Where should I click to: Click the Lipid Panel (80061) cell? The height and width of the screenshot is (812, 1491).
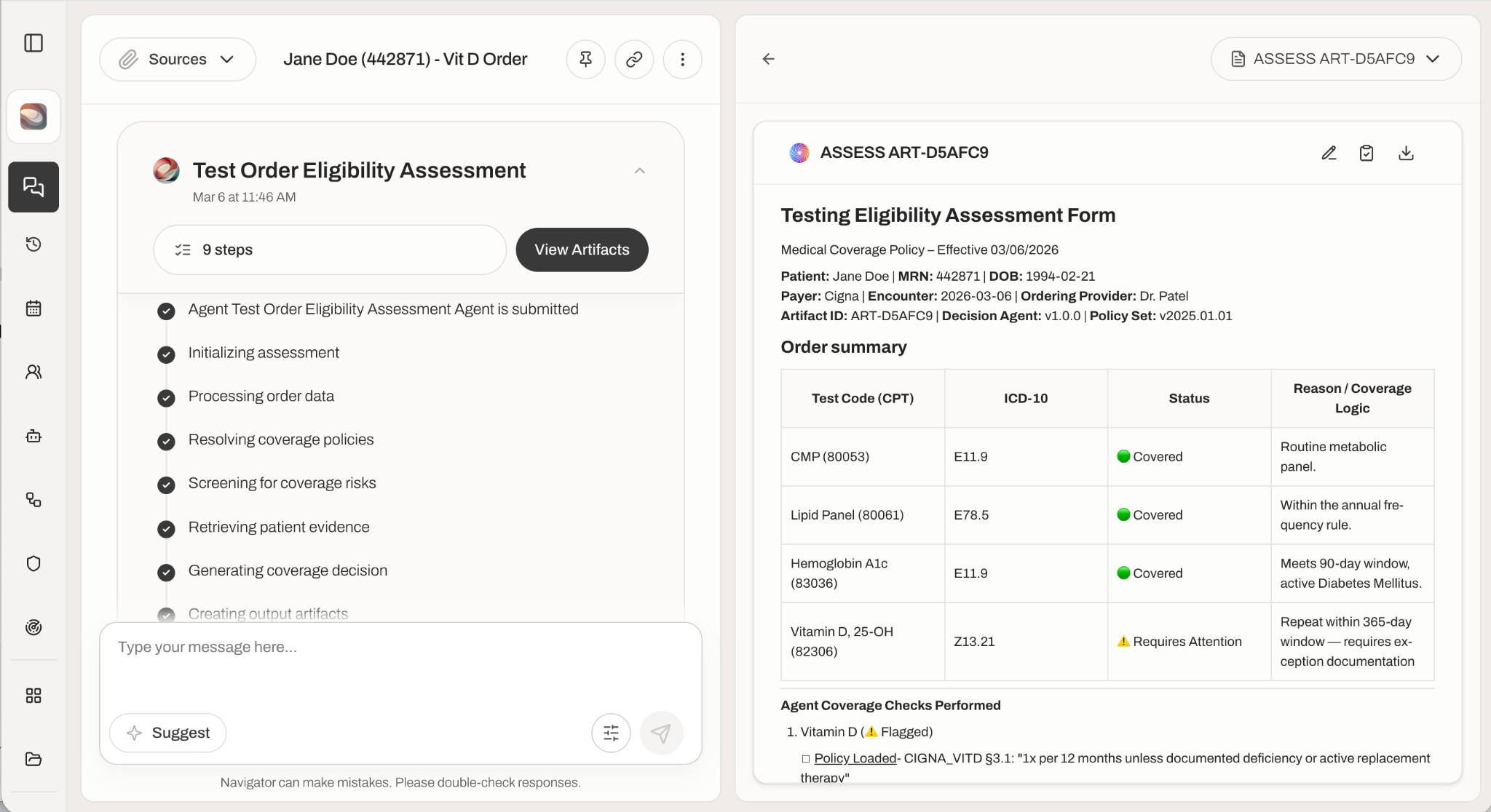tap(863, 515)
